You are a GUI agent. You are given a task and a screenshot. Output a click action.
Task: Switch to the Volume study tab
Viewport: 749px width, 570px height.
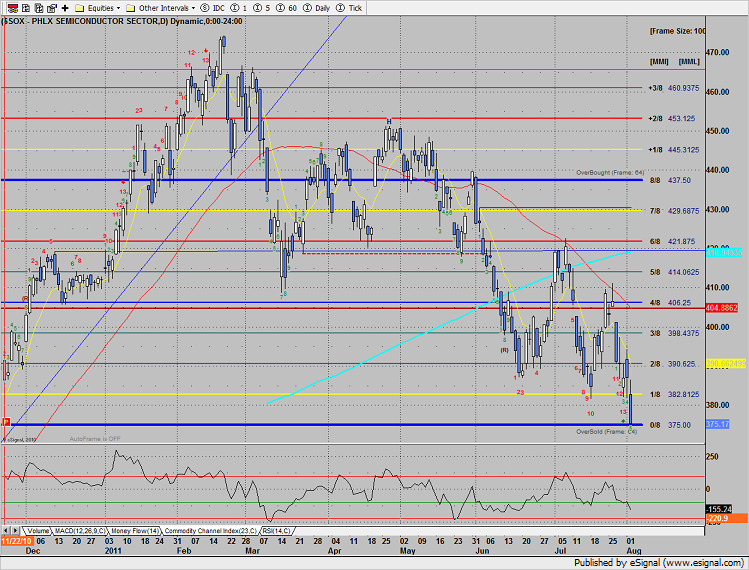tap(37, 531)
